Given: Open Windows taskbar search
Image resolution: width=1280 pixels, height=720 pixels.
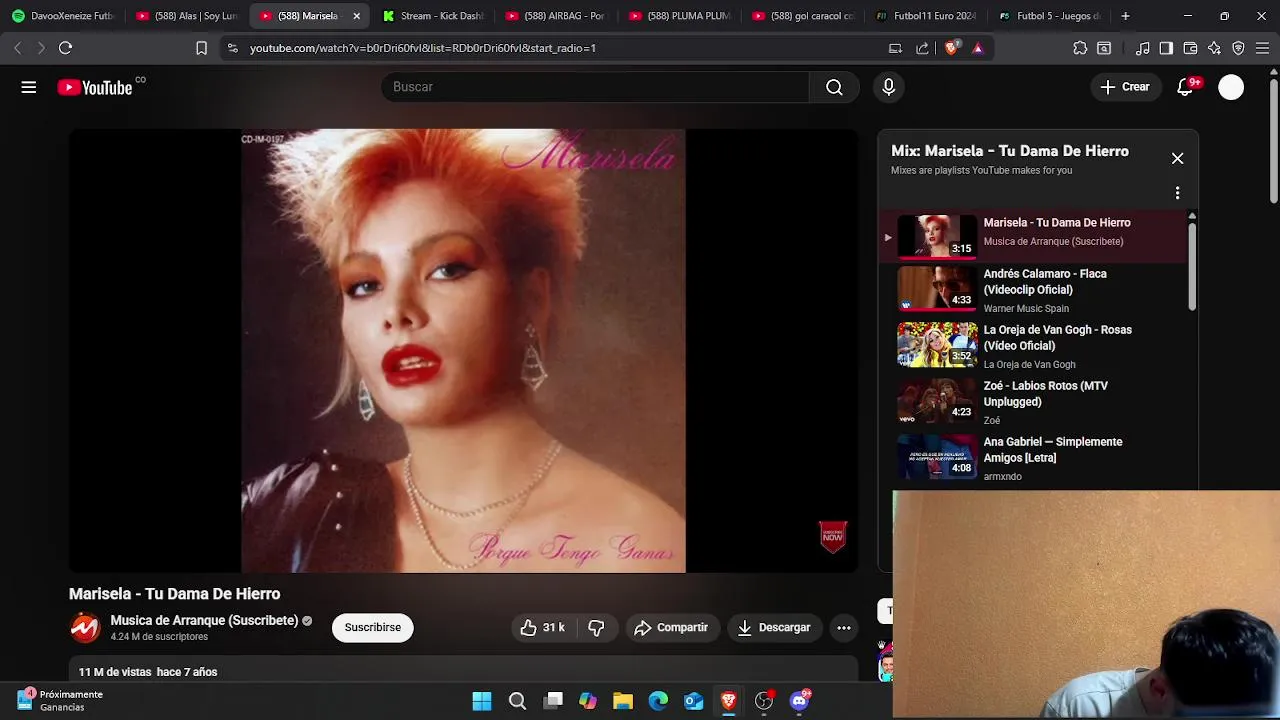Looking at the screenshot, I should [517, 701].
